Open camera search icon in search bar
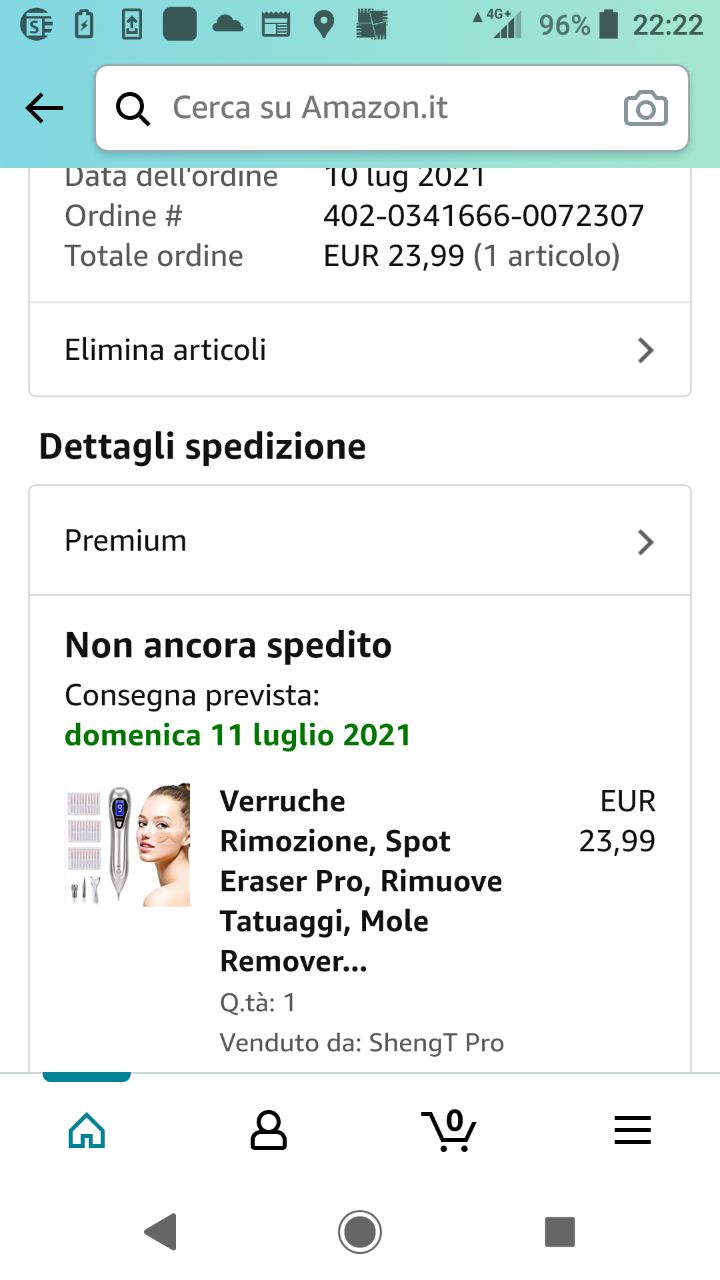This screenshot has height=1280, width=720. [645, 108]
